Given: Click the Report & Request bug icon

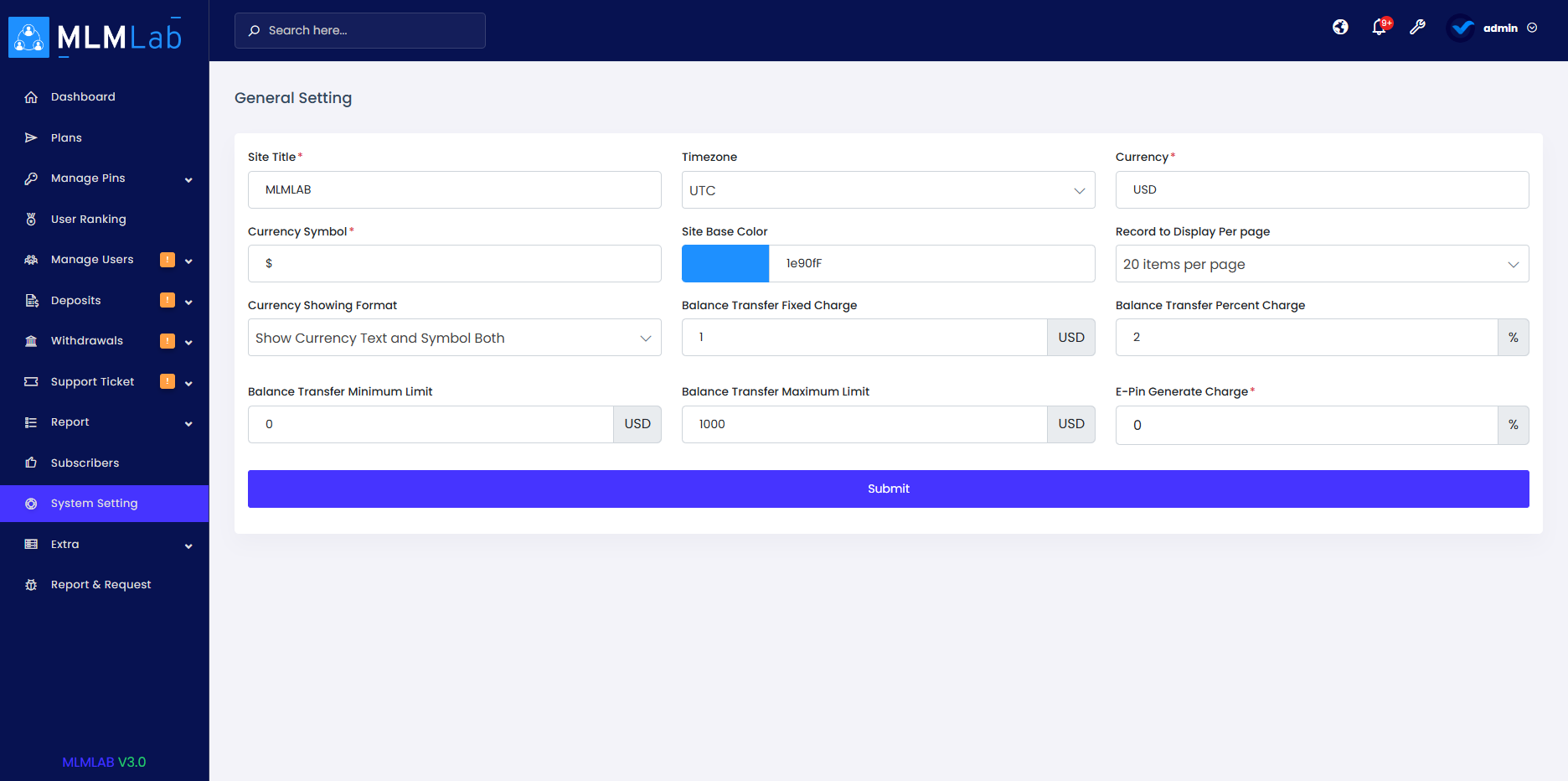Looking at the screenshot, I should (31, 585).
